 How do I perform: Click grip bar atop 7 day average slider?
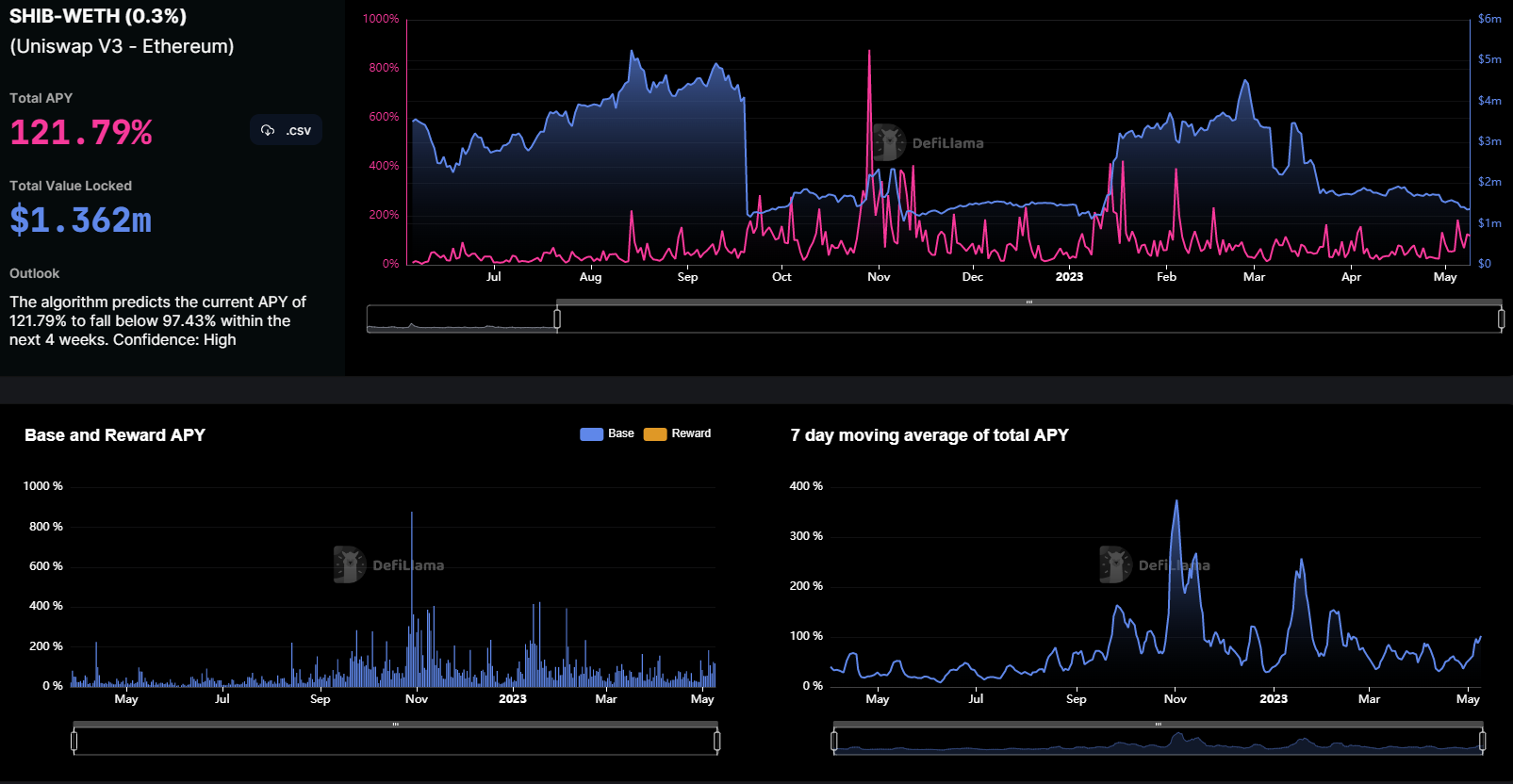[1159, 725]
